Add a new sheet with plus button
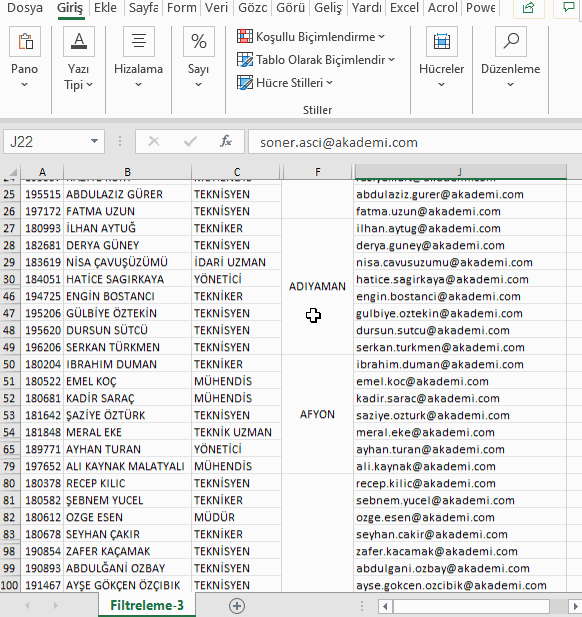Viewport: 582px width, 617px height. coord(237,606)
